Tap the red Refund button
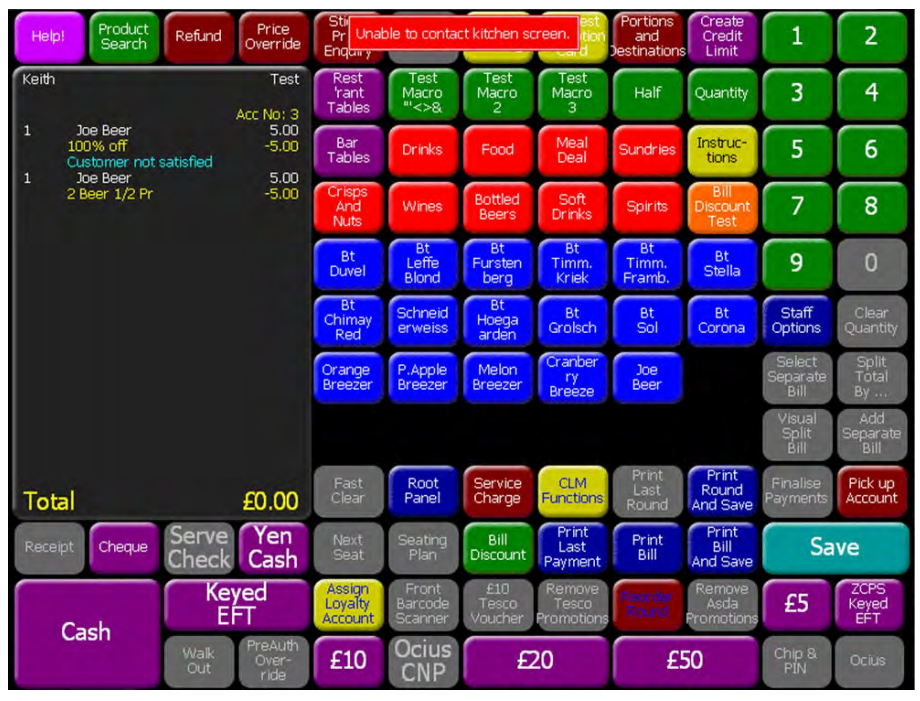Viewport: 920px width, 701px height. tap(198, 37)
